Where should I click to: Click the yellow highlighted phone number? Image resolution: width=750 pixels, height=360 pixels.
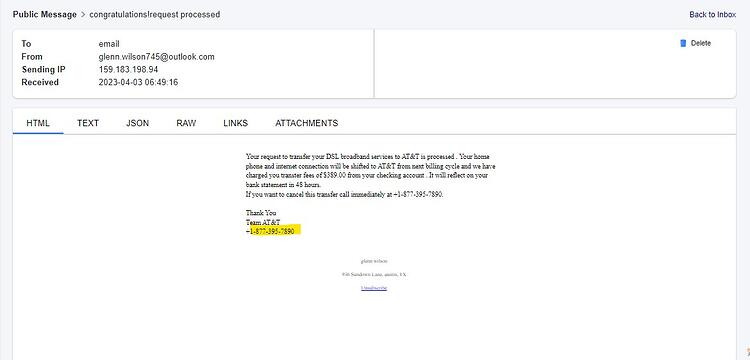tap(273, 231)
